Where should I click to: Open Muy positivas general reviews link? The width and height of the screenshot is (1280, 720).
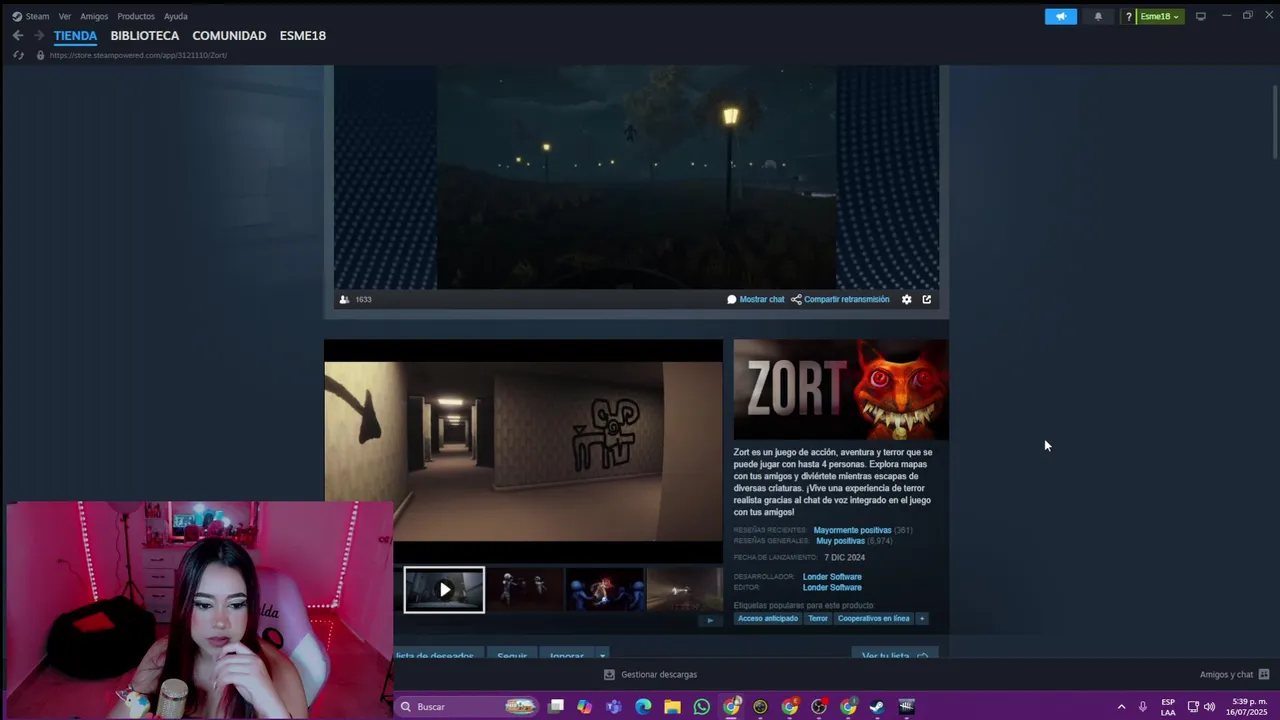pos(840,541)
